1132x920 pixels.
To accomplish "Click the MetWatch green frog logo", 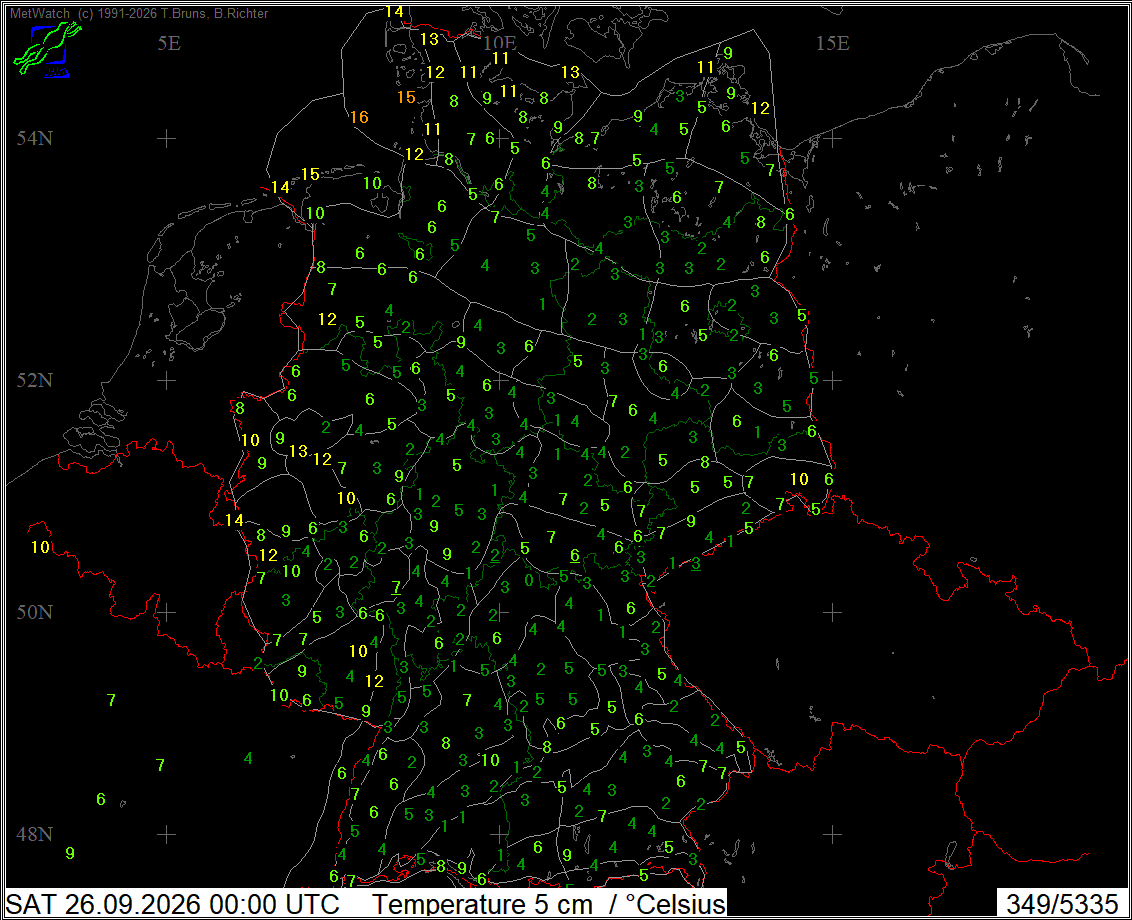I will coord(47,48).
